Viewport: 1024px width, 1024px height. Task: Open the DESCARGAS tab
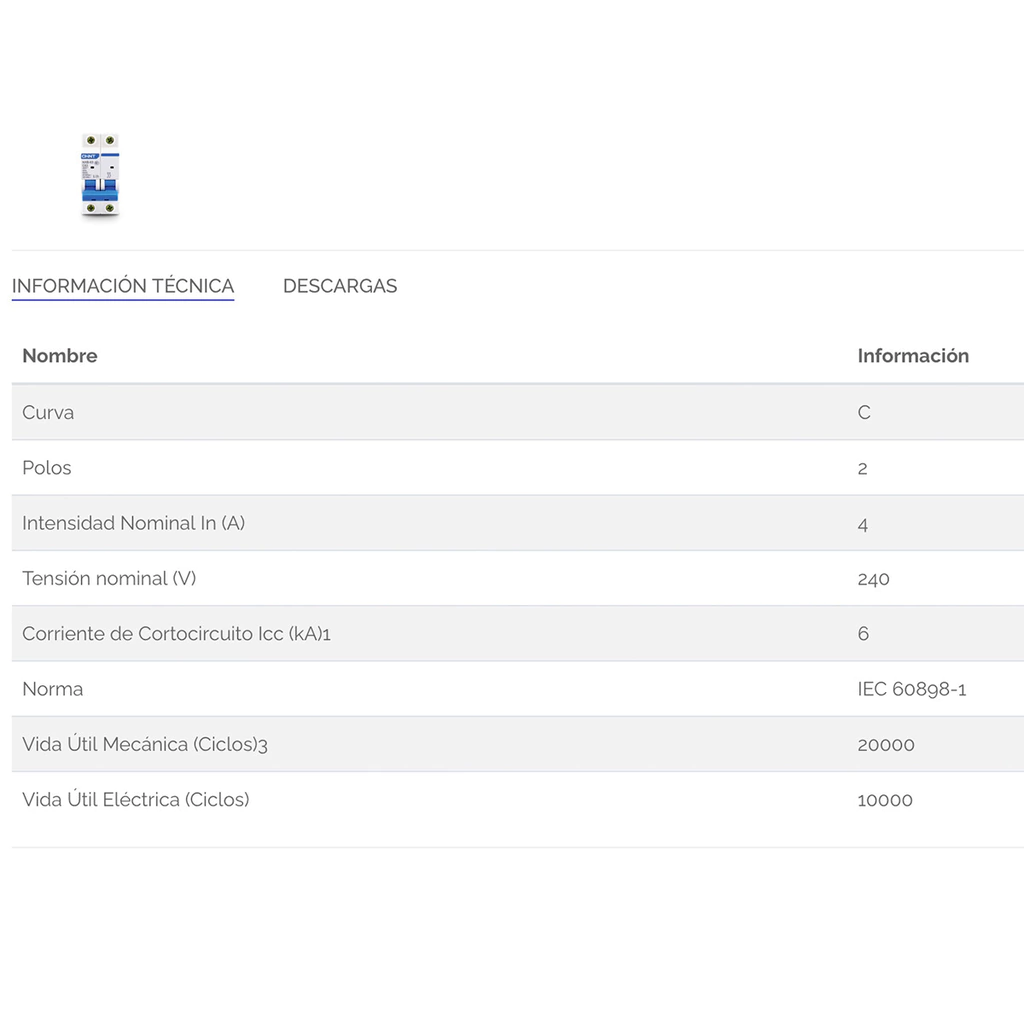[340, 286]
